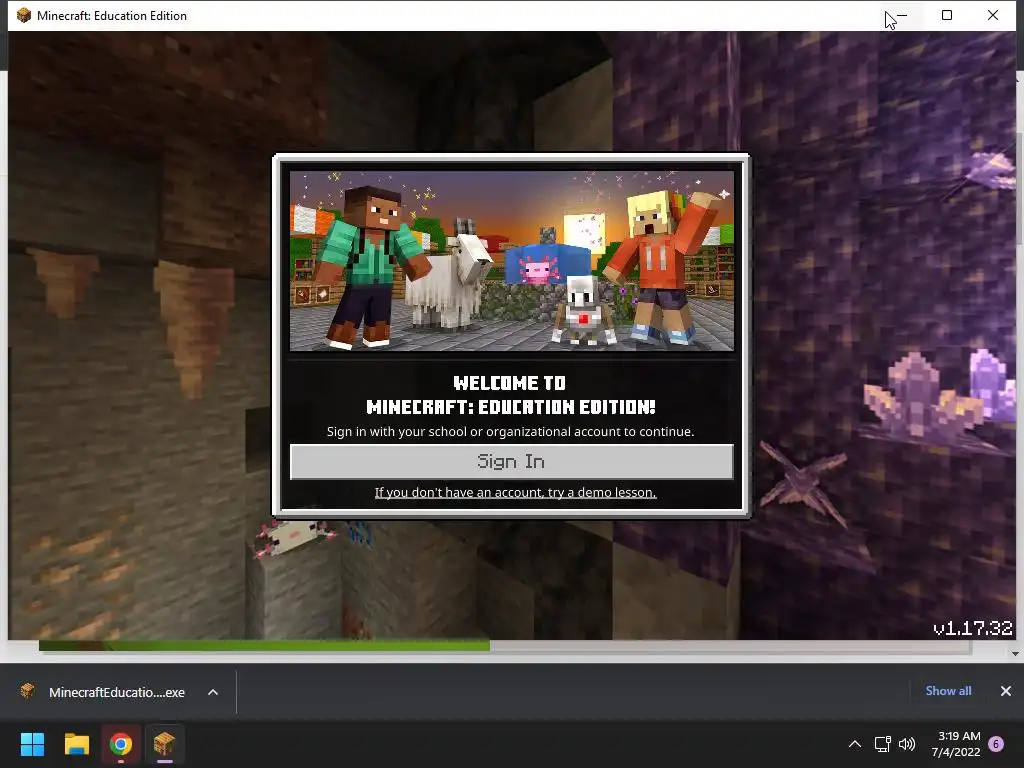Open the clock showing 3:19 AM

pyautogui.click(x=956, y=744)
